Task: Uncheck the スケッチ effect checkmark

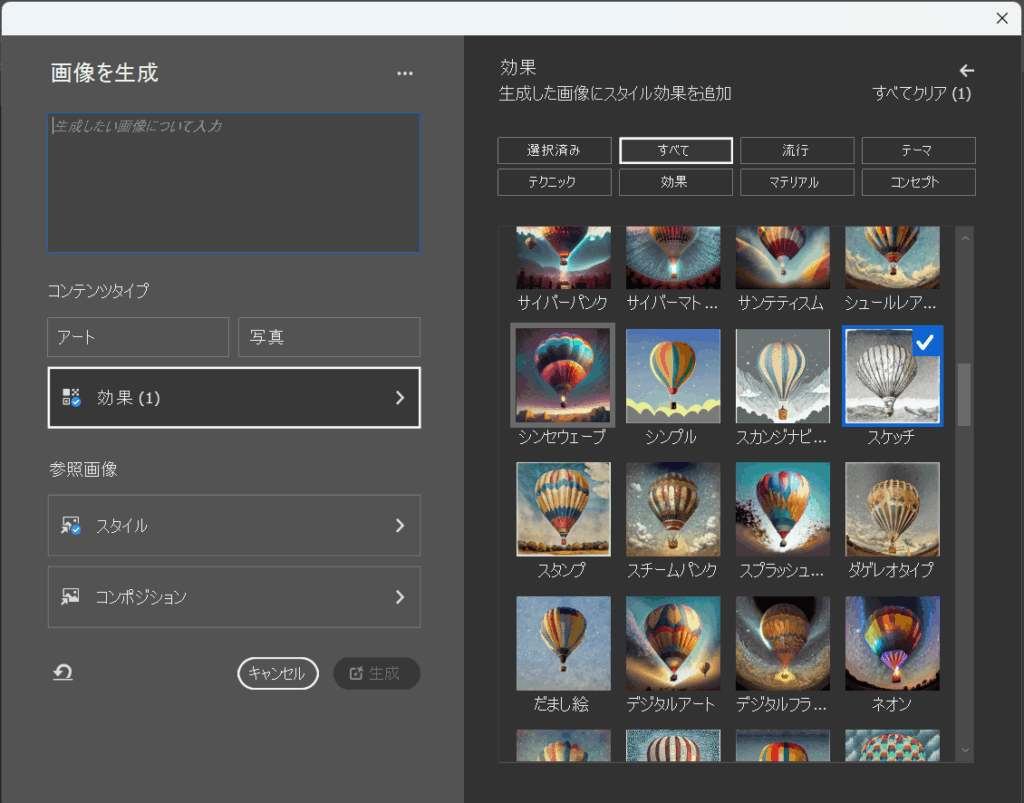Action: [x=925, y=343]
